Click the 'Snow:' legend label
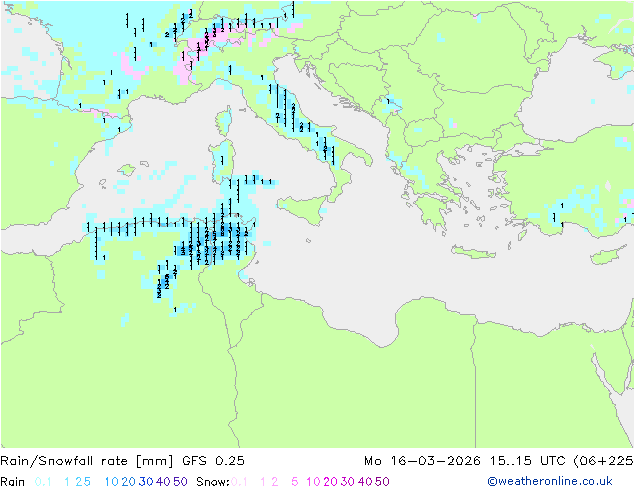The image size is (634, 490). point(213,482)
